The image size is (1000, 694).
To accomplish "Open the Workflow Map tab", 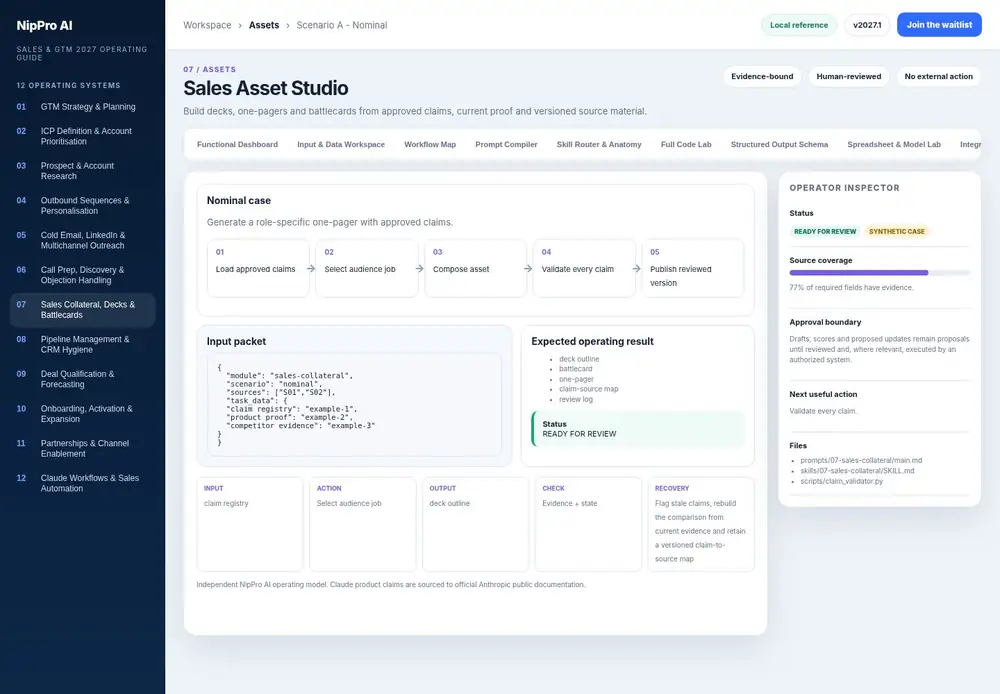I will tap(430, 145).
